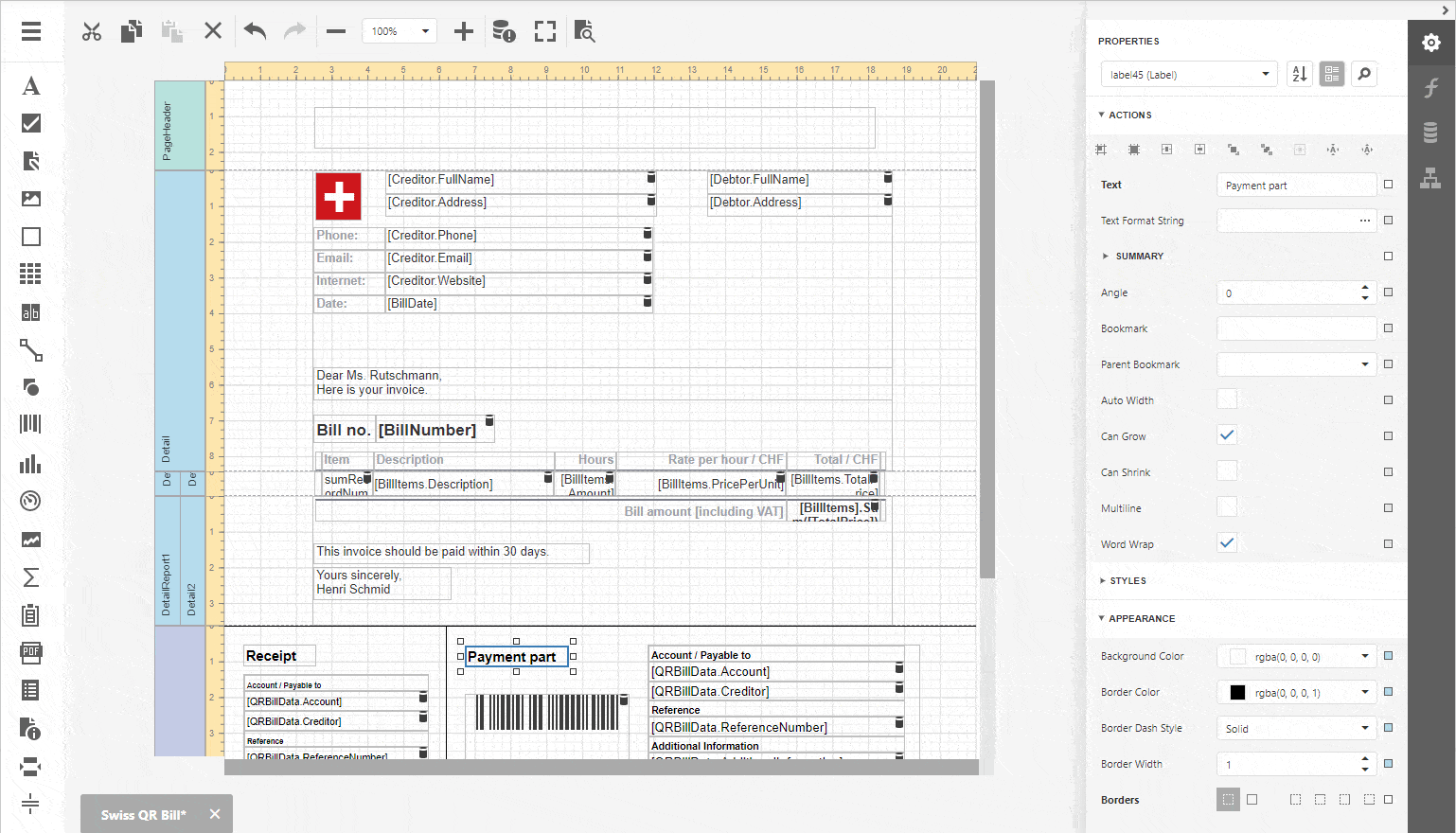Click the Undo arrow
This screenshot has width=1456, height=833.
point(255,31)
